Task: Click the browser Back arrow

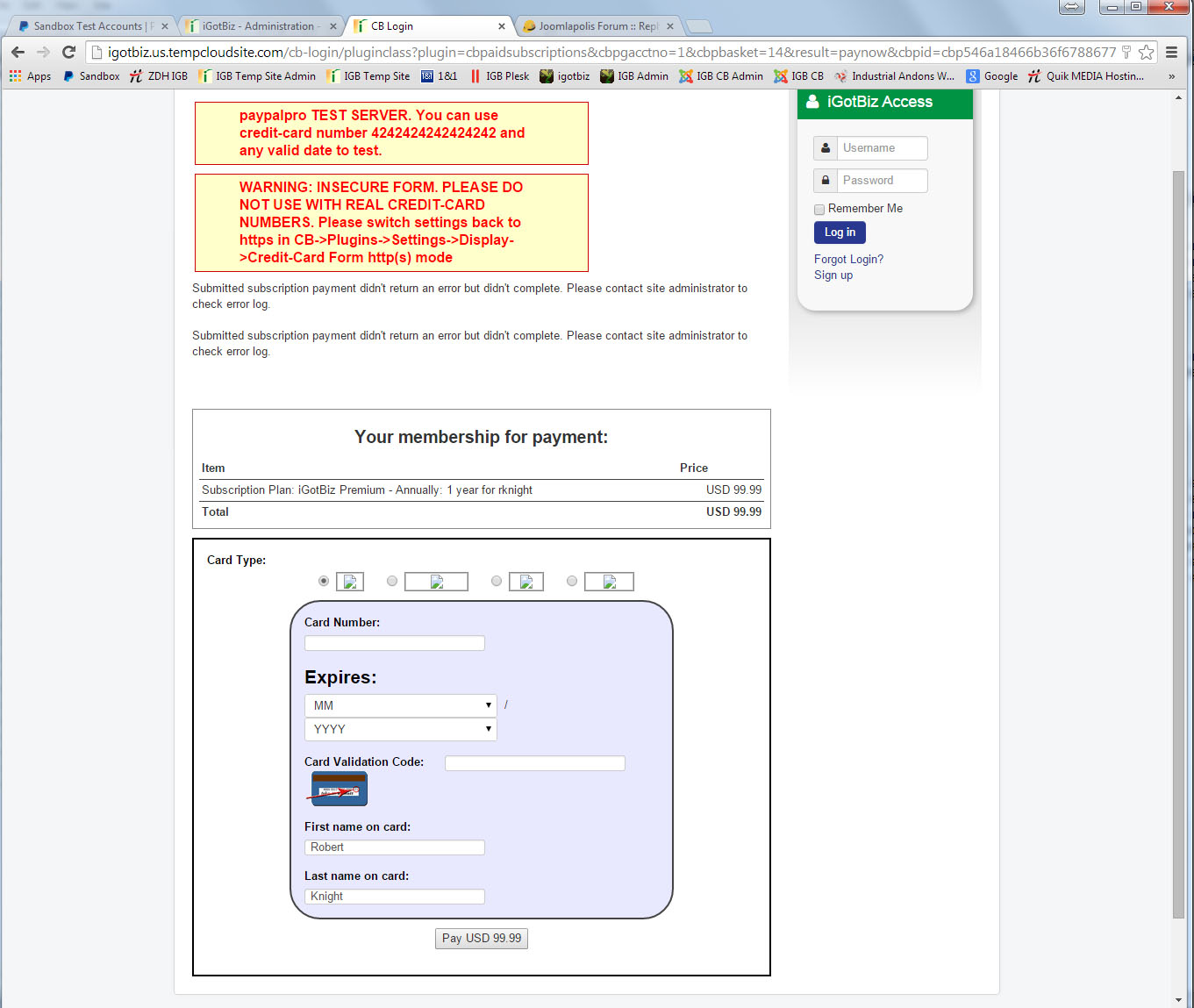Action: point(18,53)
